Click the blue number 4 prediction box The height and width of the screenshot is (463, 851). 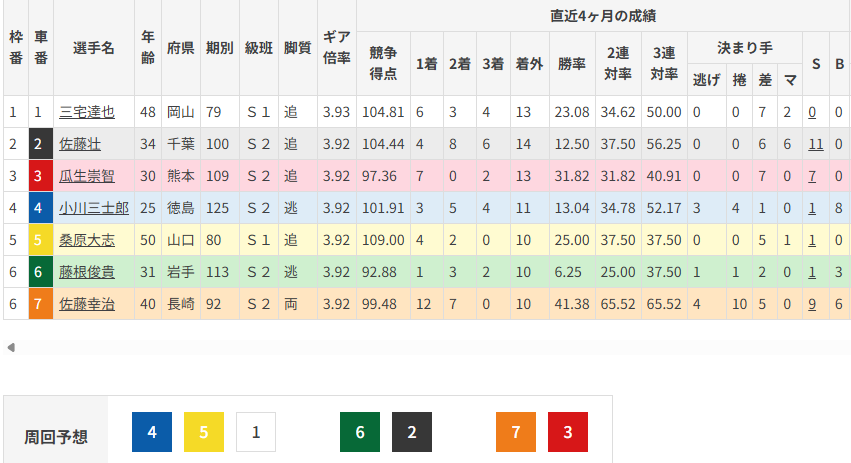tap(152, 432)
